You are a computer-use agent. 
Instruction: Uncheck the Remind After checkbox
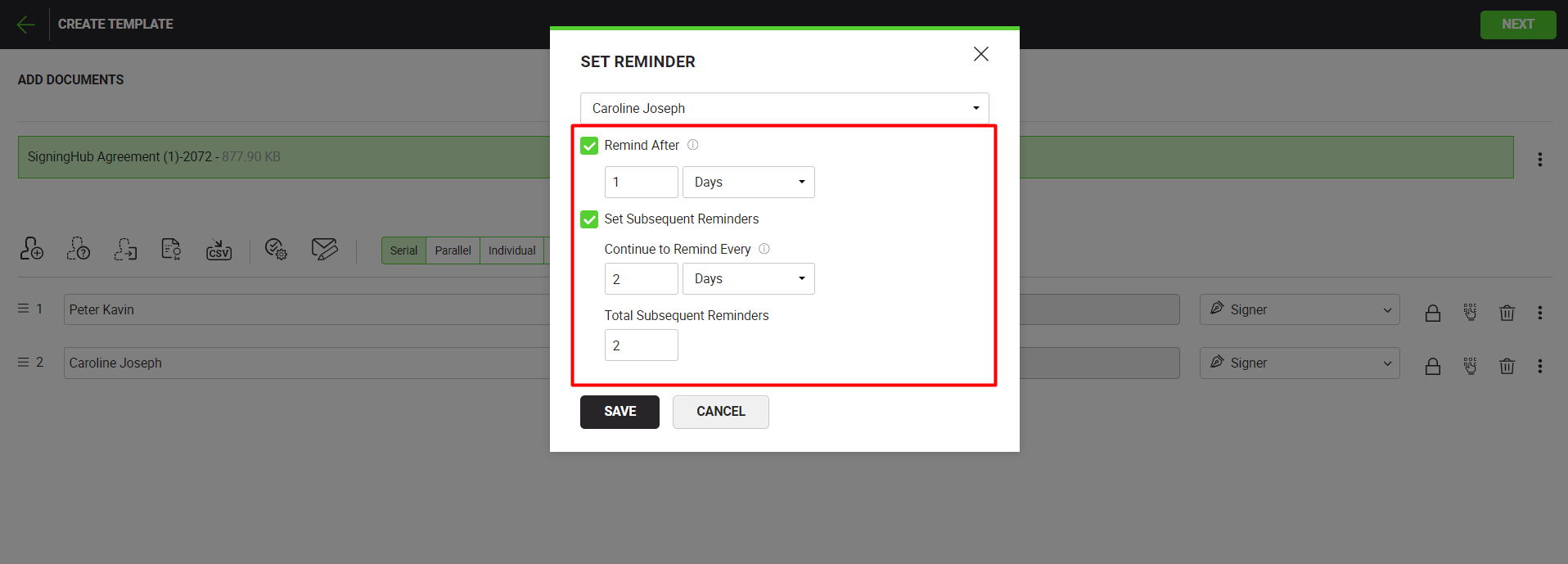click(x=589, y=146)
